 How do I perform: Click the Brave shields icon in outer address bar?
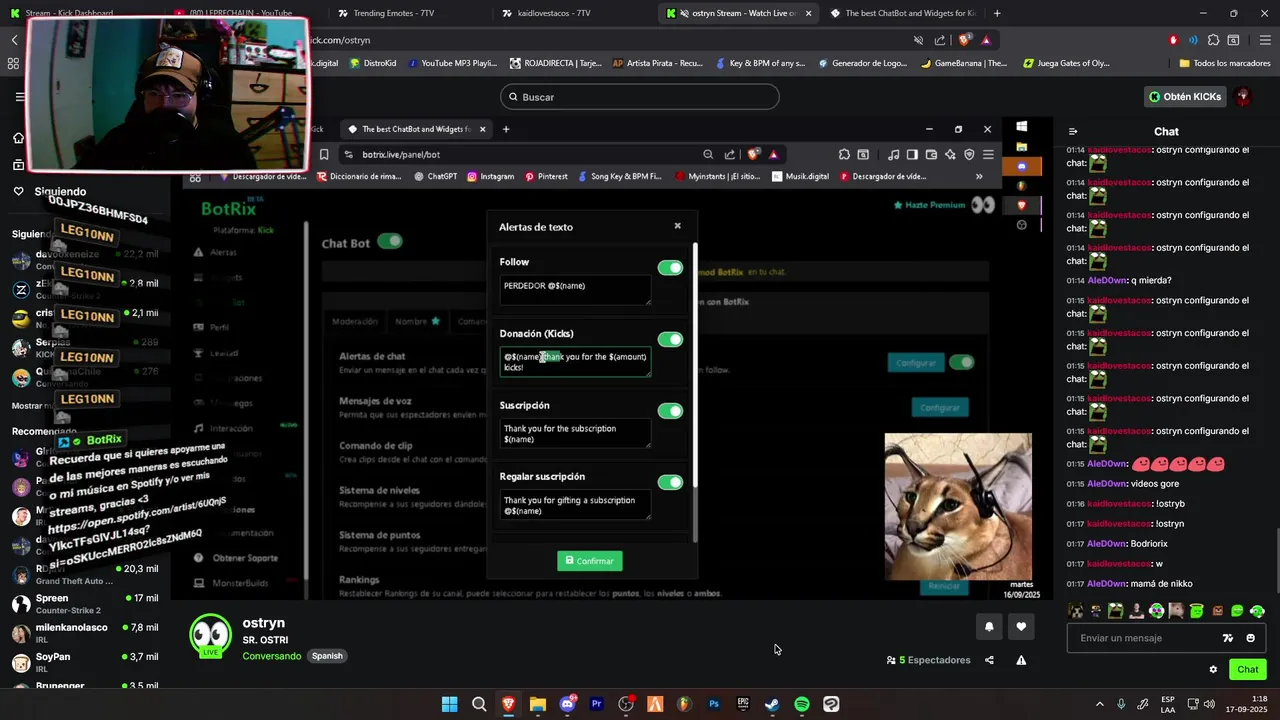click(964, 40)
